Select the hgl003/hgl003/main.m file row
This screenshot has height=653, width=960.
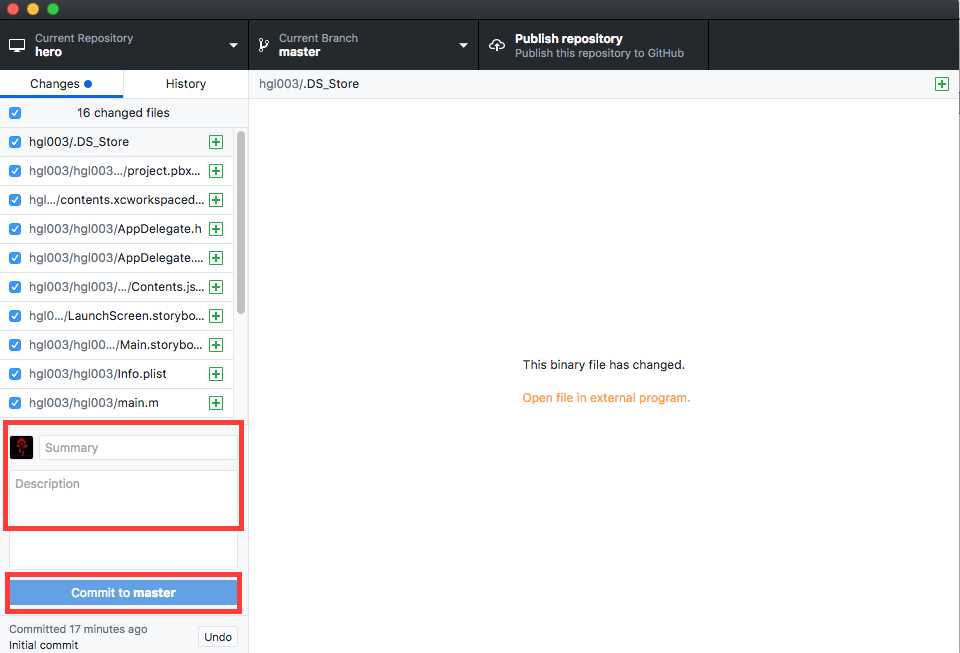[116, 403]
